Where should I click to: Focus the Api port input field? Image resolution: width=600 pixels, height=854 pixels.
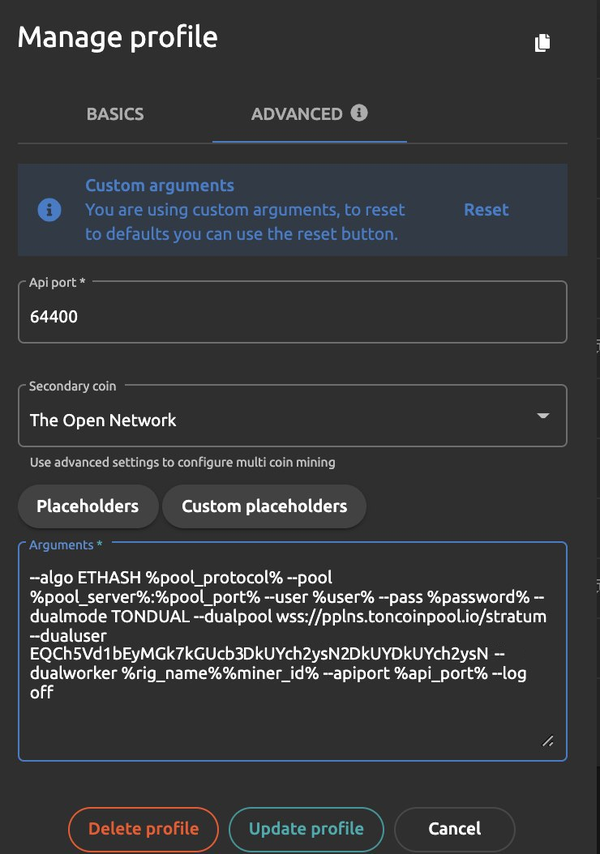tap(292, 317)
